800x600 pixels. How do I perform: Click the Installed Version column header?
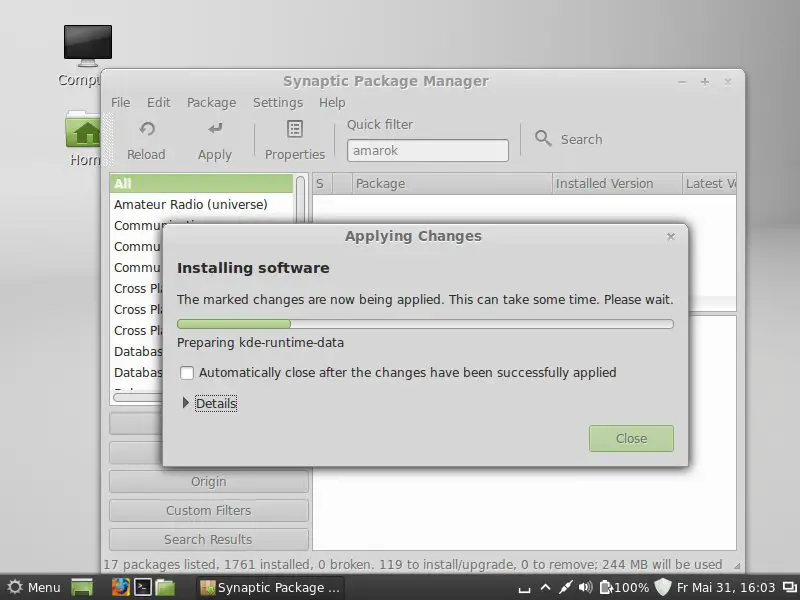pyautogui.click(x=617, y=184)
